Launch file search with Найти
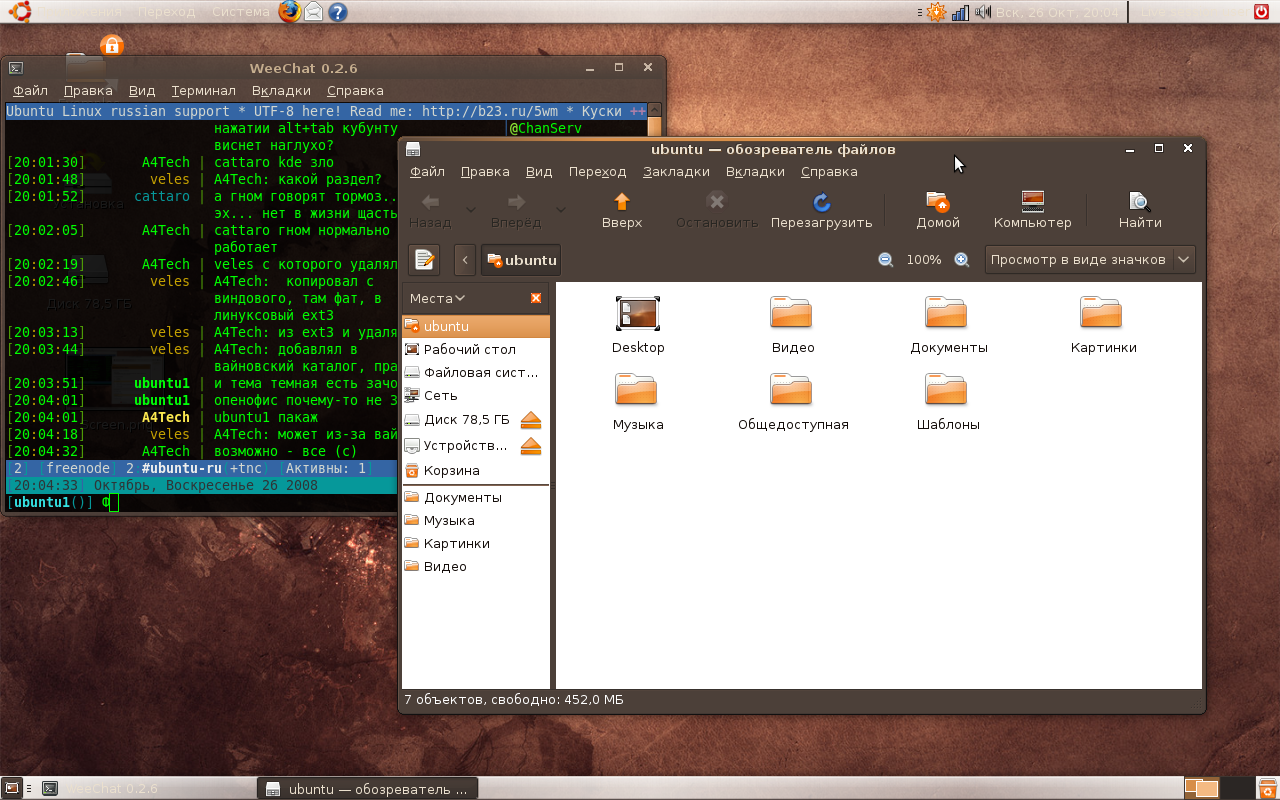This screenshot has width=1280, height=800. (x=1140, y=211)
